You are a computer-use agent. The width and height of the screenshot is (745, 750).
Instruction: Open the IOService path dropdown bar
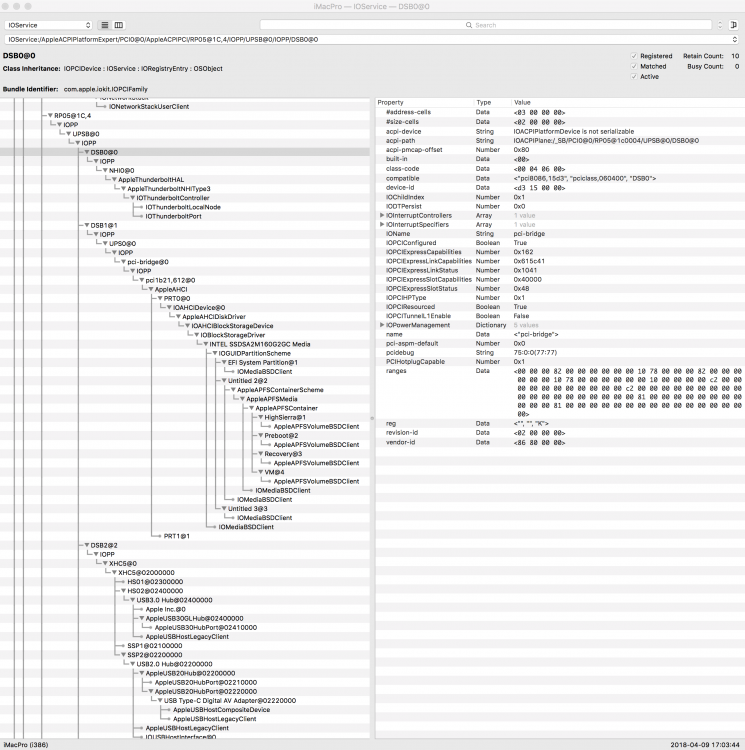coord(372,39)
